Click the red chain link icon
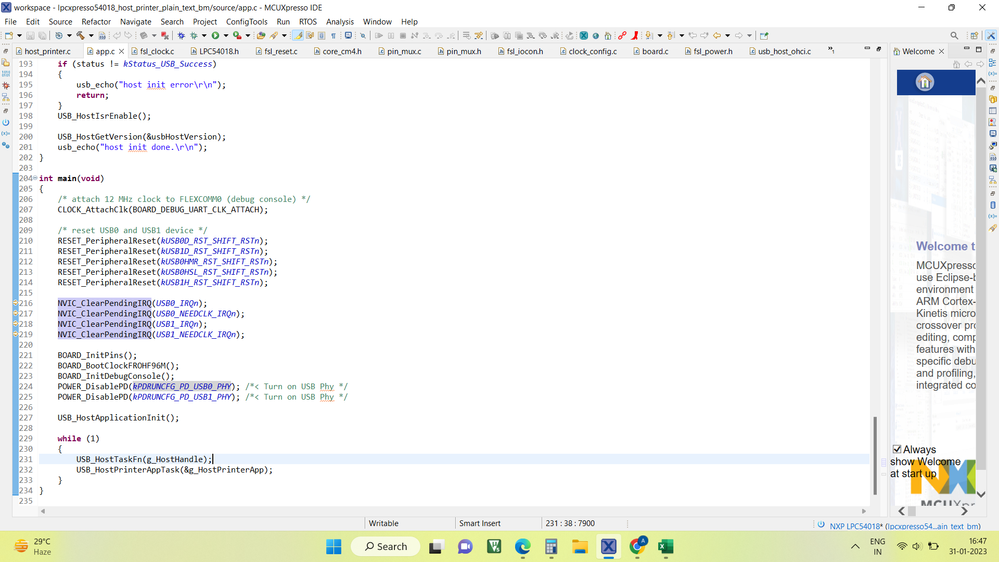Viewport: 999px width, 562px height. (622, 36)
